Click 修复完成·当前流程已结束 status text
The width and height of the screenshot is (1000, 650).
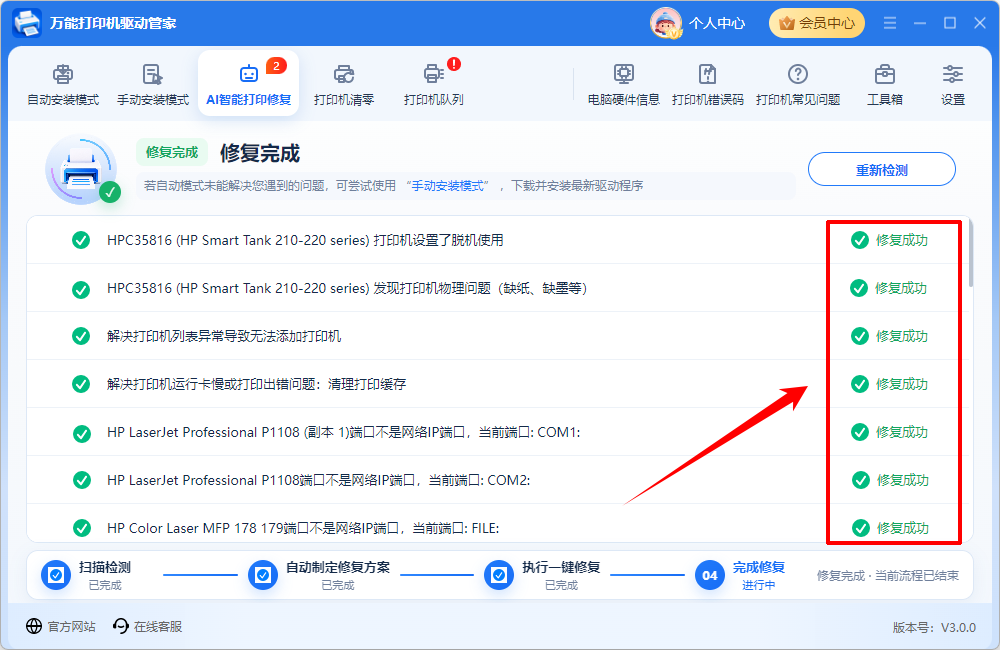pos(888,575)
